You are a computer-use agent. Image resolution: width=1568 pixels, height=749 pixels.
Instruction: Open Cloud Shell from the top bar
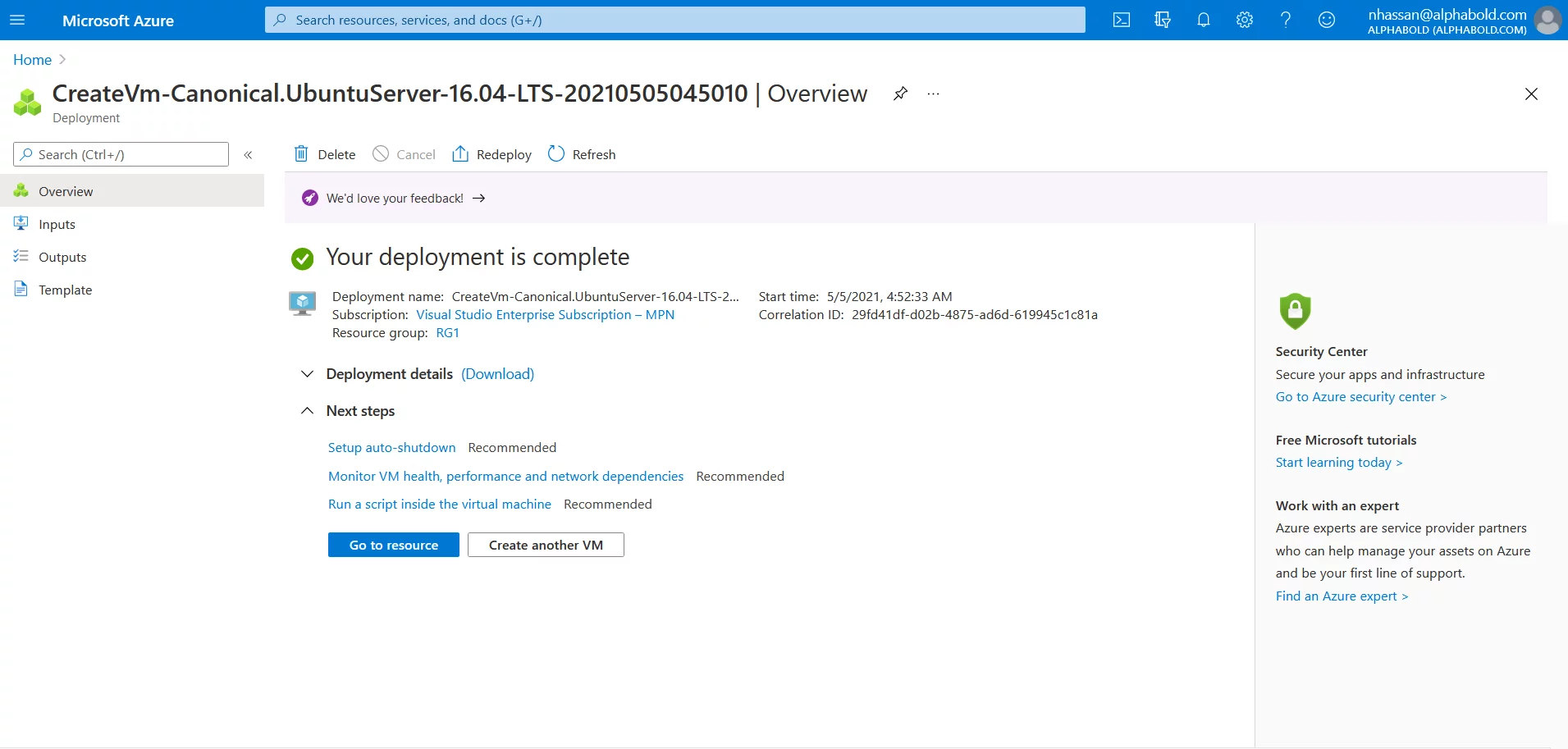click(x=1121, y=20)
